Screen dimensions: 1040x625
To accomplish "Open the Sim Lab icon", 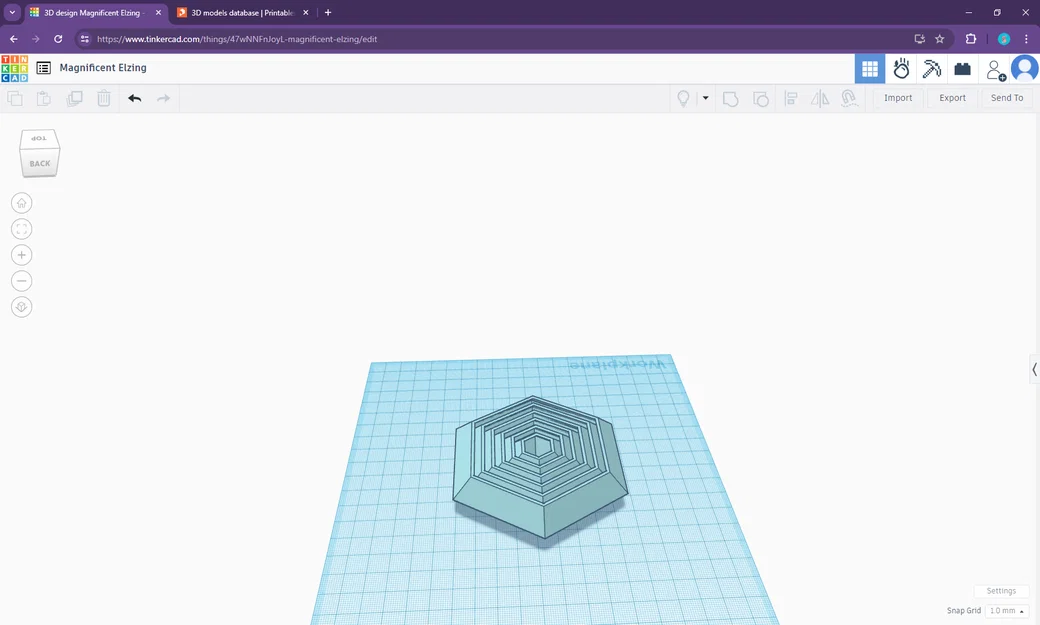I will pos(901,68).
